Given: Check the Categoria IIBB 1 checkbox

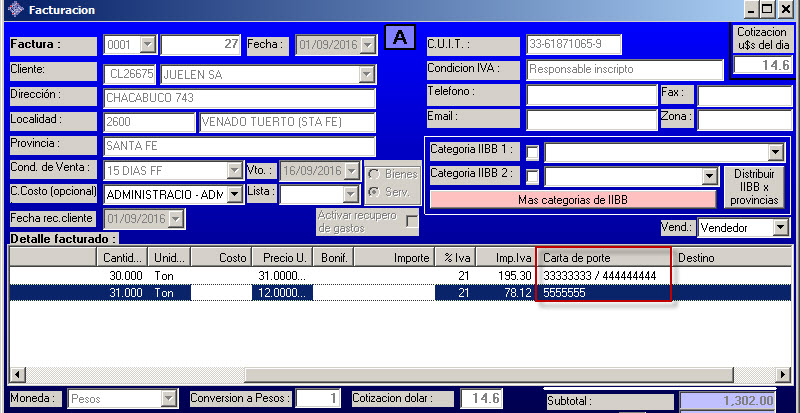Looking at the screenshot, I should [532, 152].
